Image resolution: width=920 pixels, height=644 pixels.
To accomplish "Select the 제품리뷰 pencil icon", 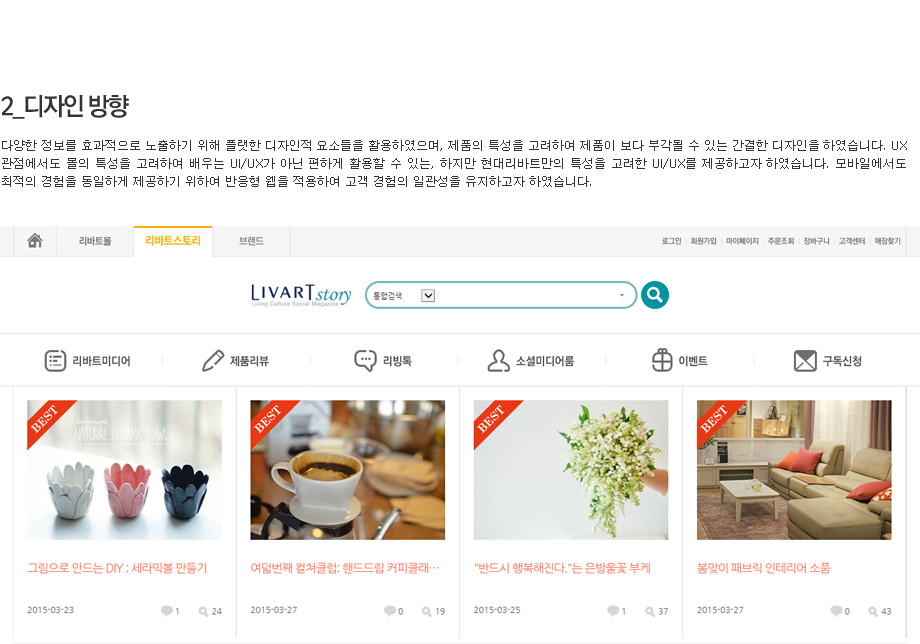I will [212, 361].
